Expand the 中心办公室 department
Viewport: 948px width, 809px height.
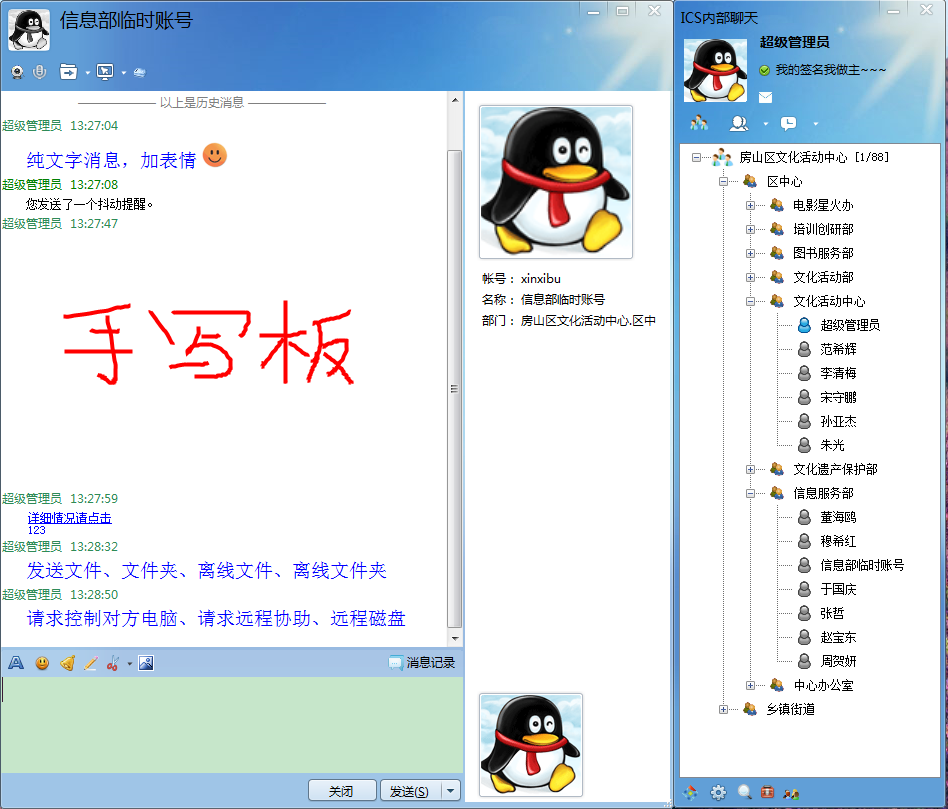pyautogui.click(x=750, y=685)
